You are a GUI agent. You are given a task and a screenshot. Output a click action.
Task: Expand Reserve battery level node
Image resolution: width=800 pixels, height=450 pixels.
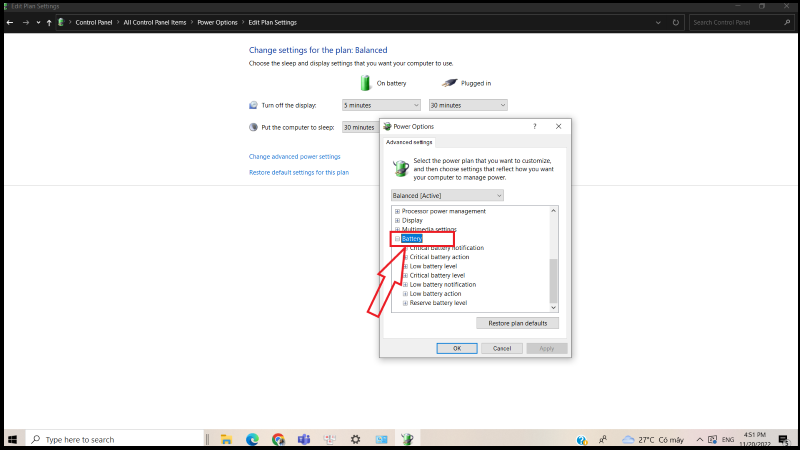405,303
